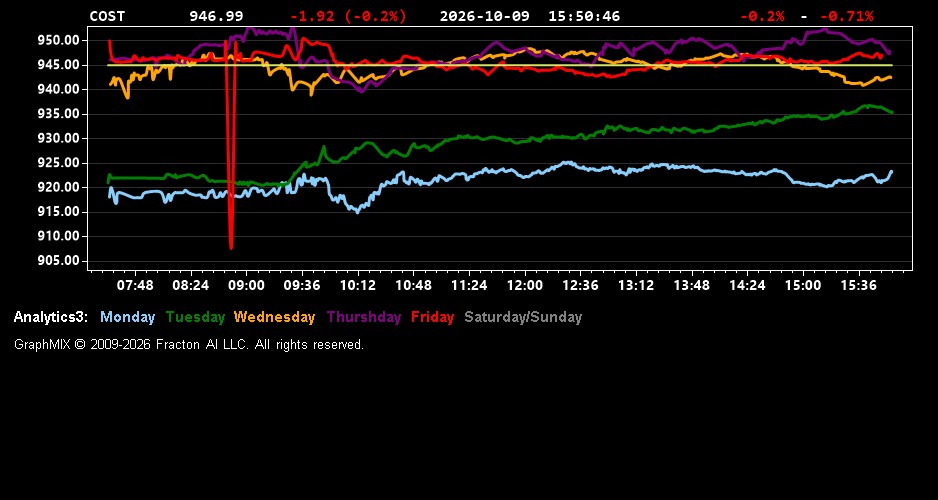
Task: Click the 10:12 time axis label
Action: tap(358, 285)
